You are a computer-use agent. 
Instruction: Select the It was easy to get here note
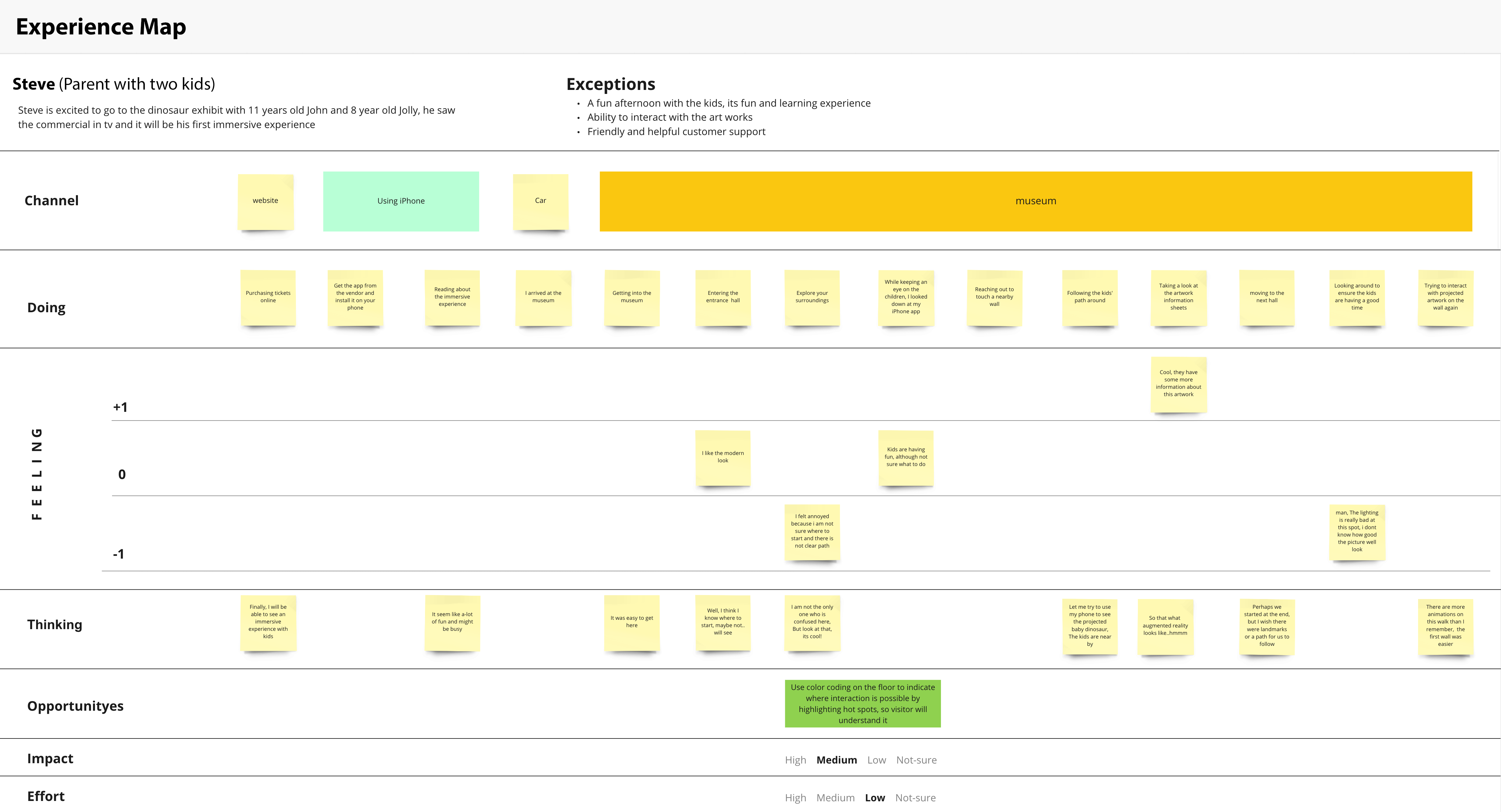tap(632, 622)
